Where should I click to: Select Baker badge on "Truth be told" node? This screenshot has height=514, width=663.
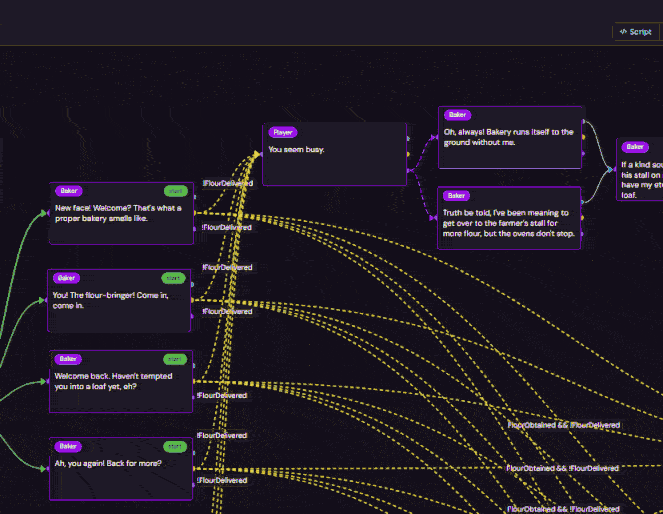tap(456, 195)
